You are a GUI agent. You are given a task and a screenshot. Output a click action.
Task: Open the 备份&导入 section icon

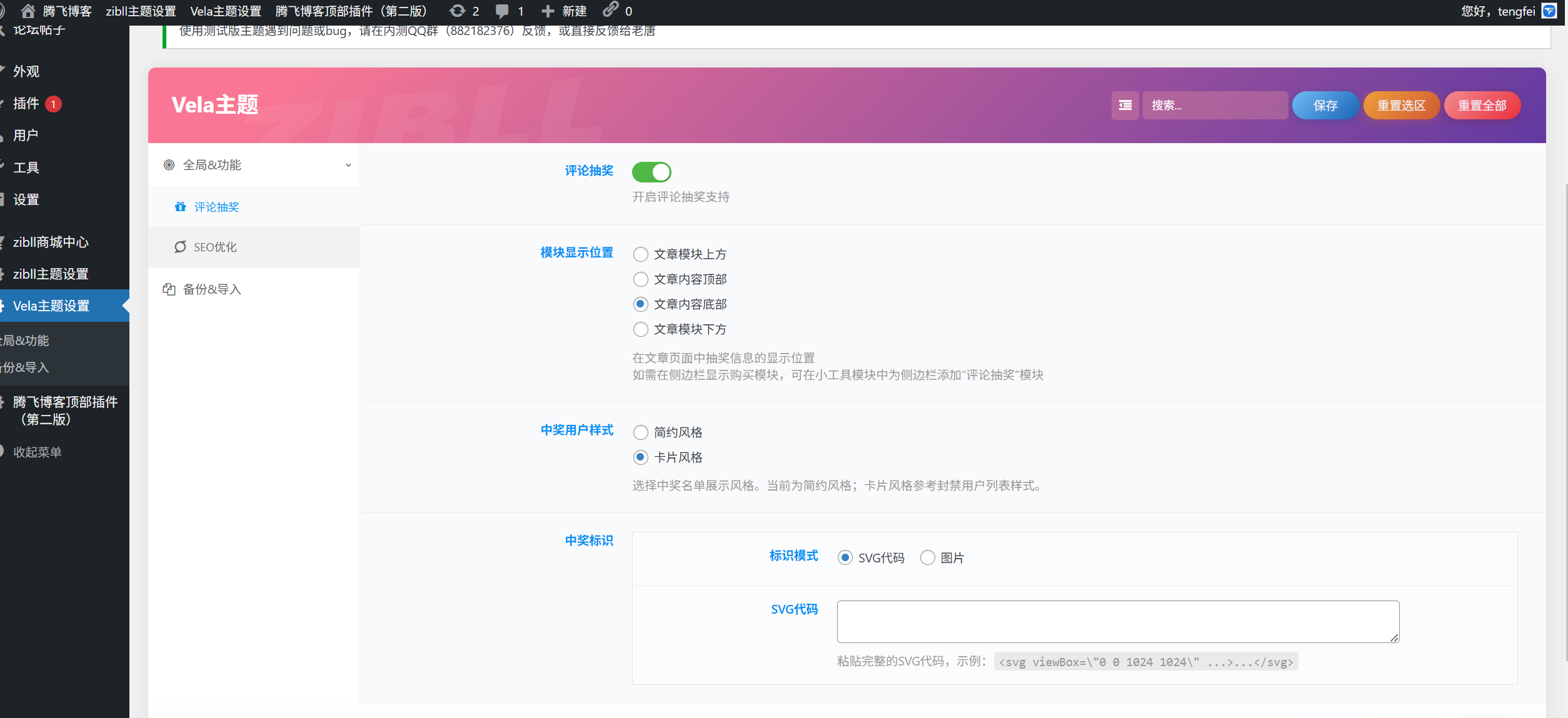click(168, 289)
